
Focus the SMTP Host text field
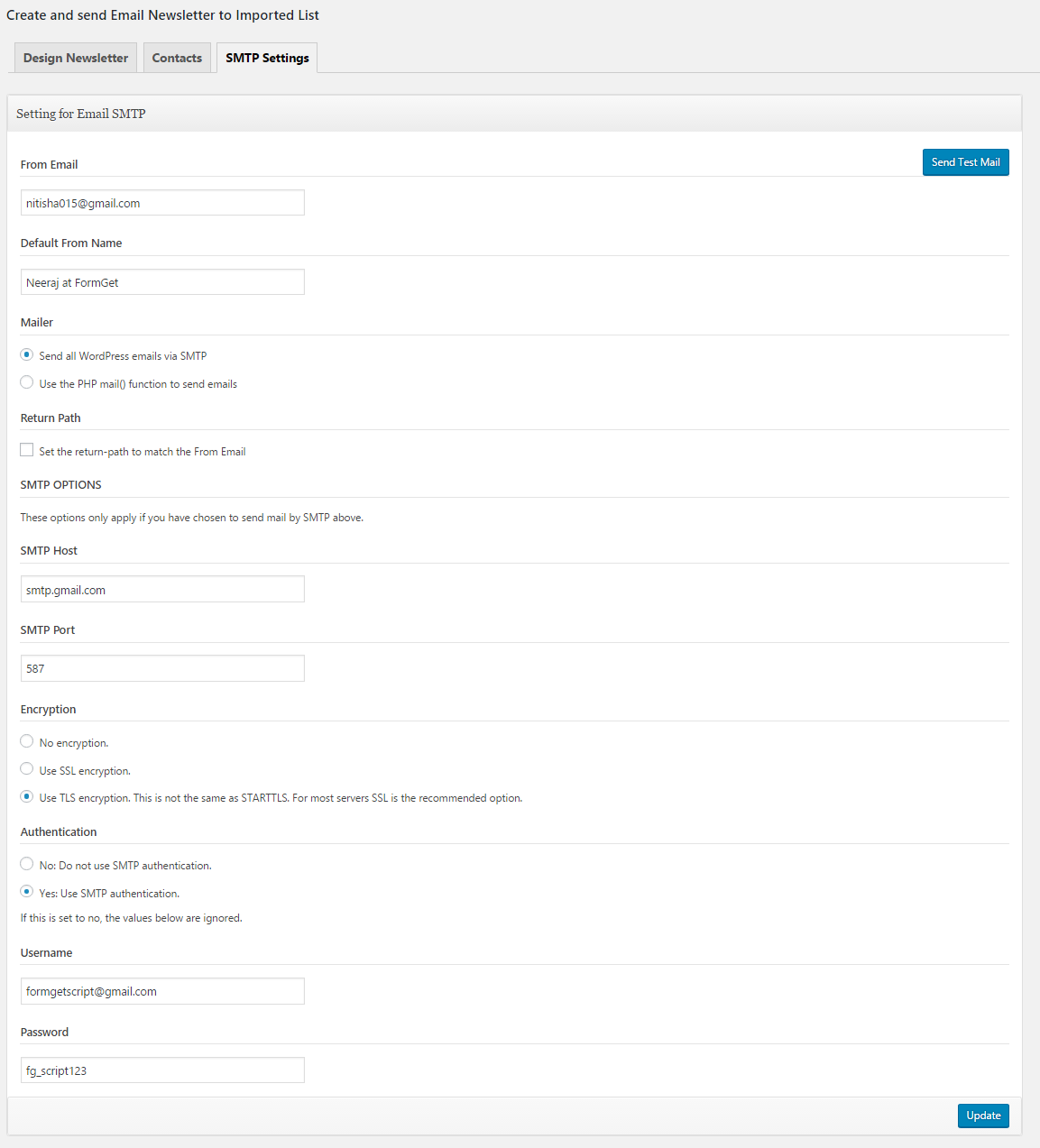pyautogui.click(x=162, y=590)
